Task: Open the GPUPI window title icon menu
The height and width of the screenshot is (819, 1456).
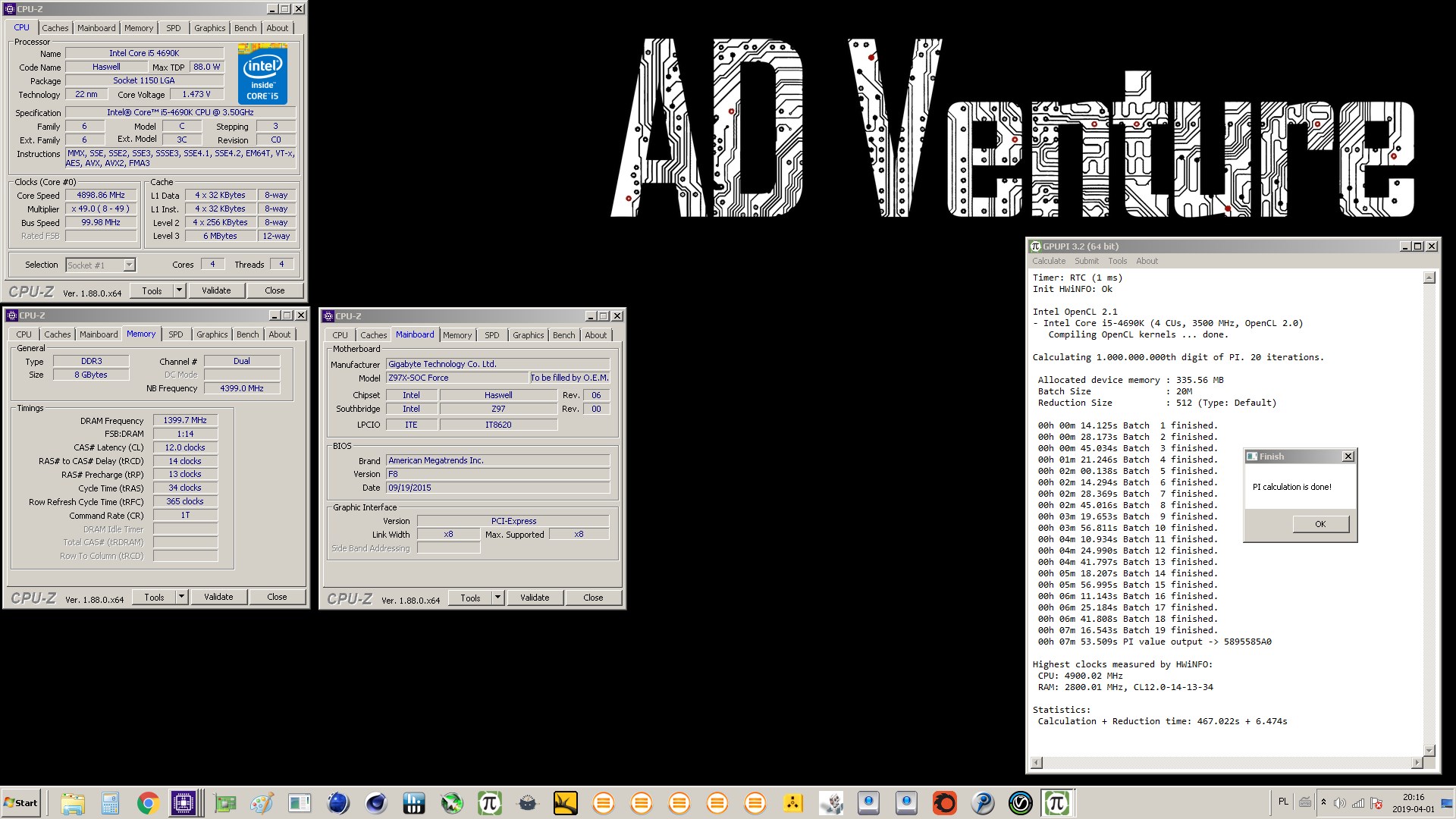Action: click(1036, 246)
